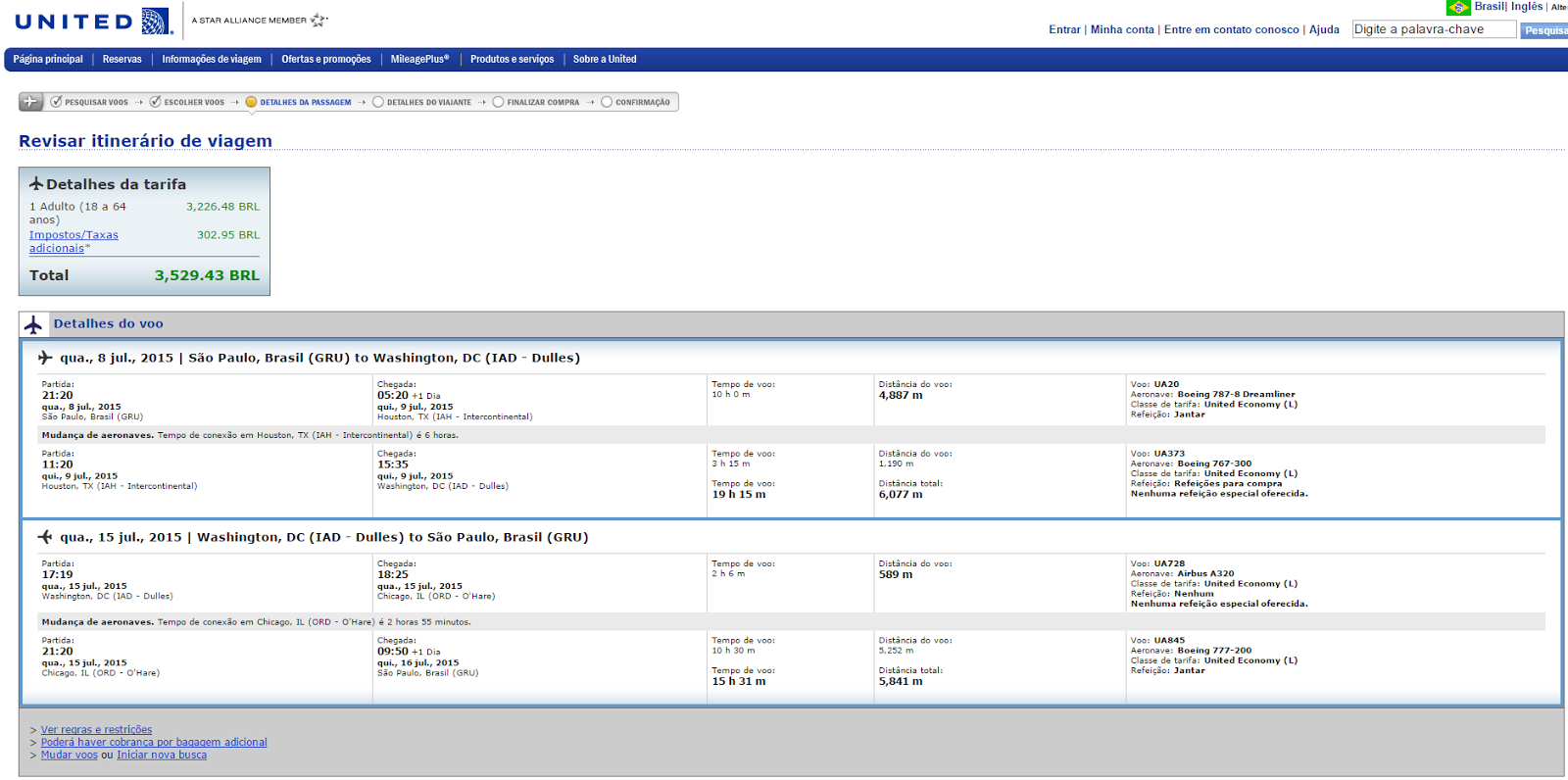This screenshot has width=1568, height=780.
Task: Click the 19 h 15 m total flight time
Action: click(x=739, y=495)
